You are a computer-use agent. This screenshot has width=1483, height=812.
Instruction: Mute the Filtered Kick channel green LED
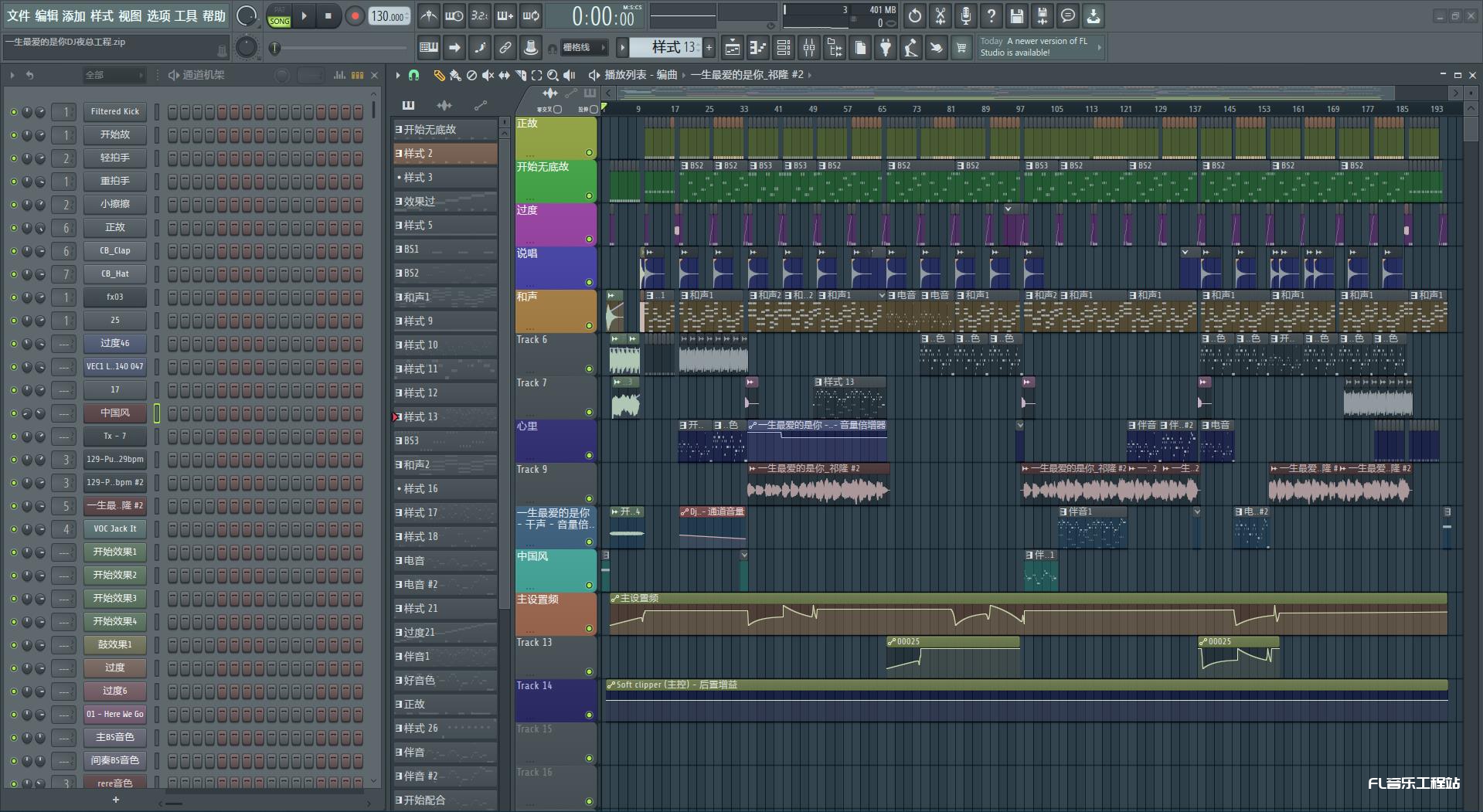pos(13,112)
